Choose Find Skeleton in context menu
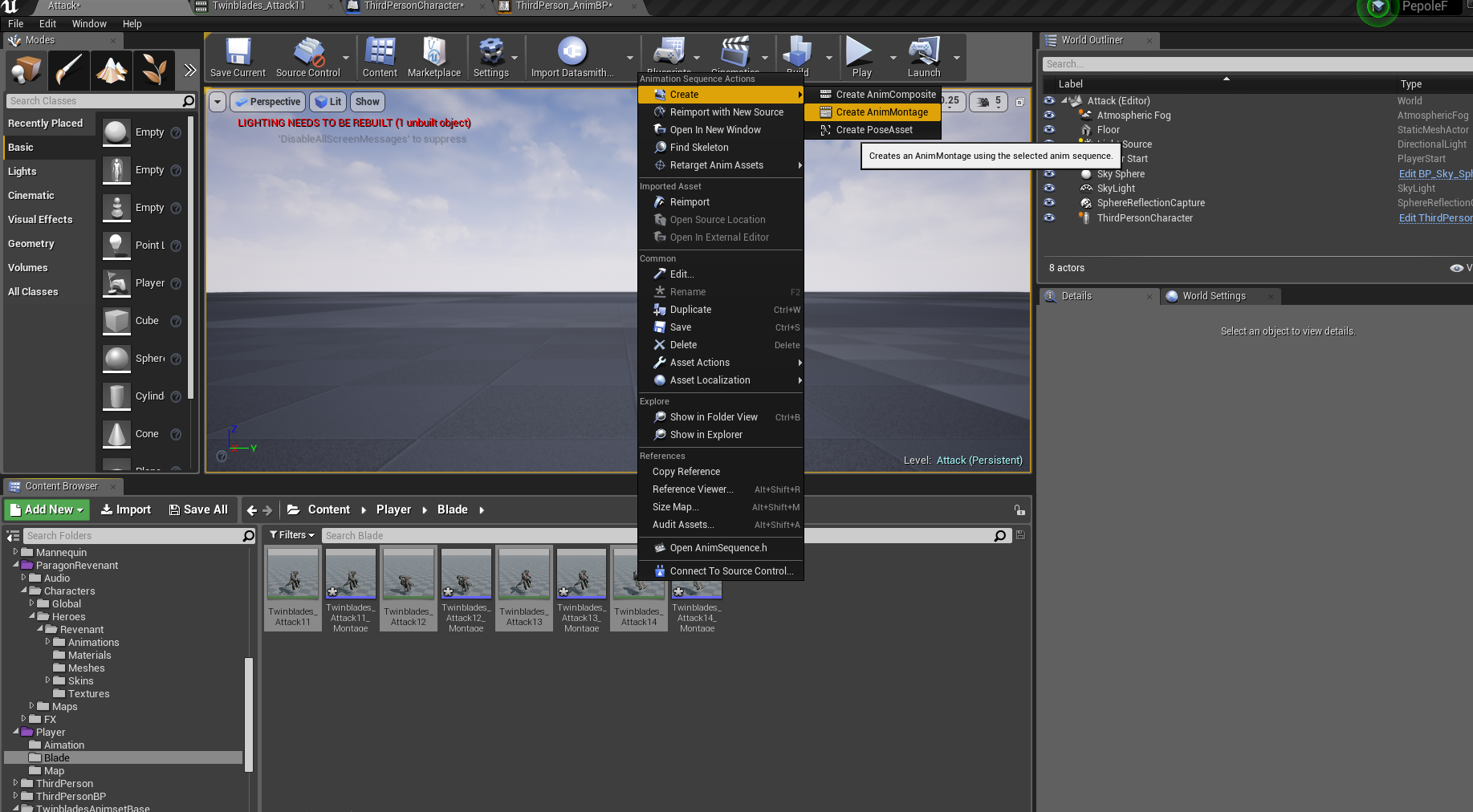 coord(721,148)
